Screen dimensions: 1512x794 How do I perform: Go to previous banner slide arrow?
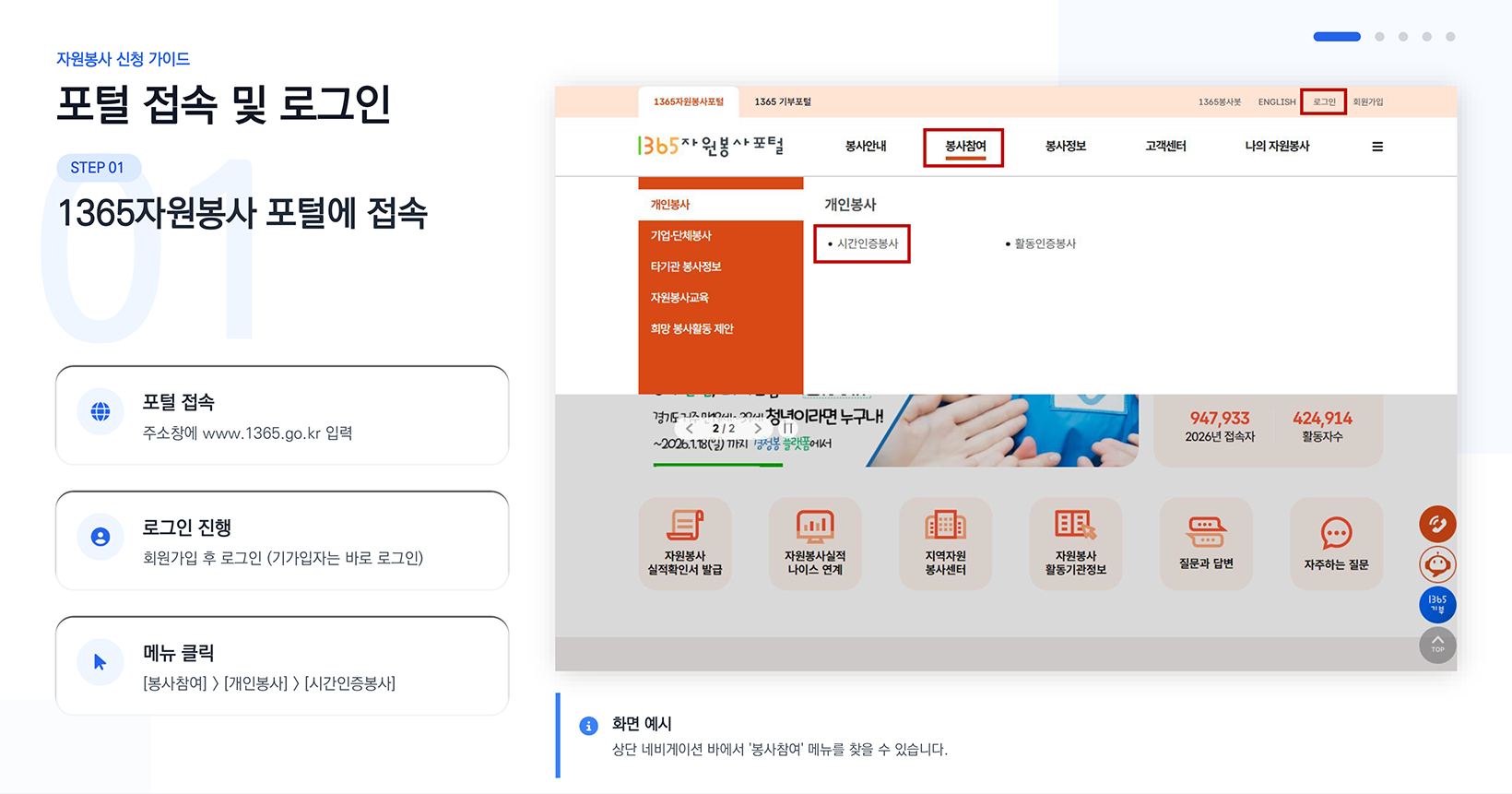click(x=690, y=428)
